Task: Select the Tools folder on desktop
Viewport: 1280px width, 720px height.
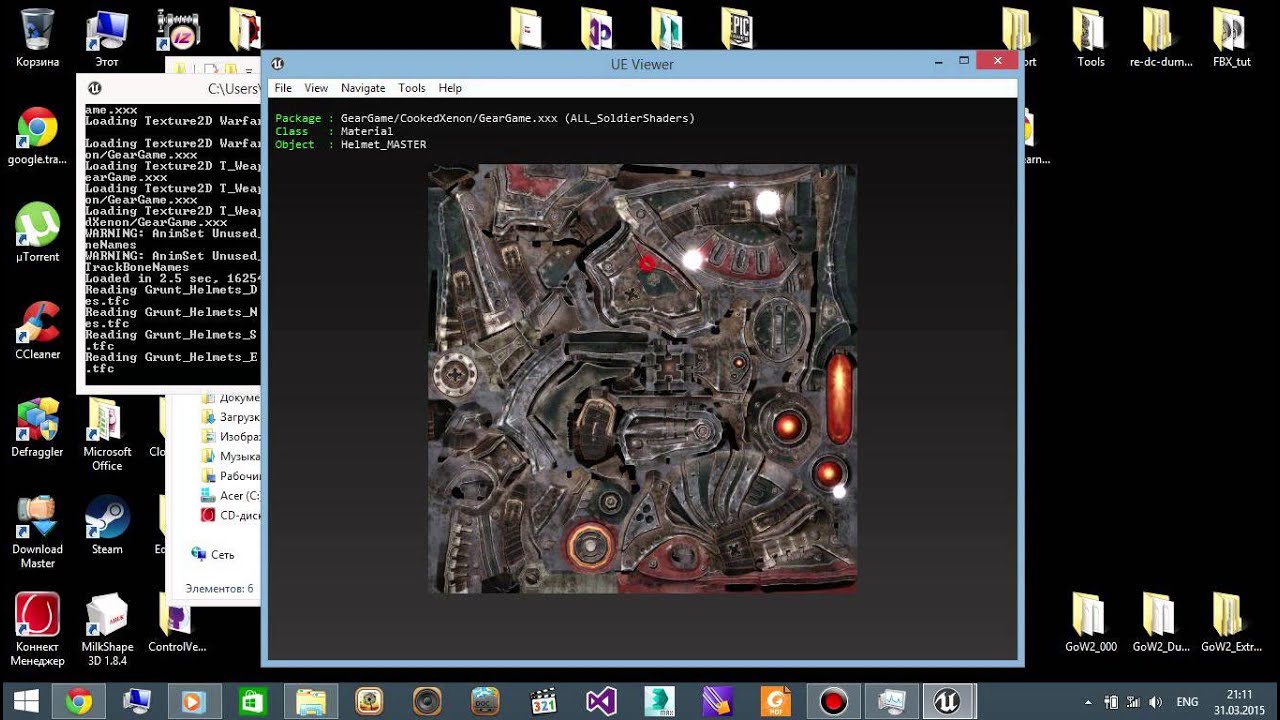Action: tap(1091, 38)
